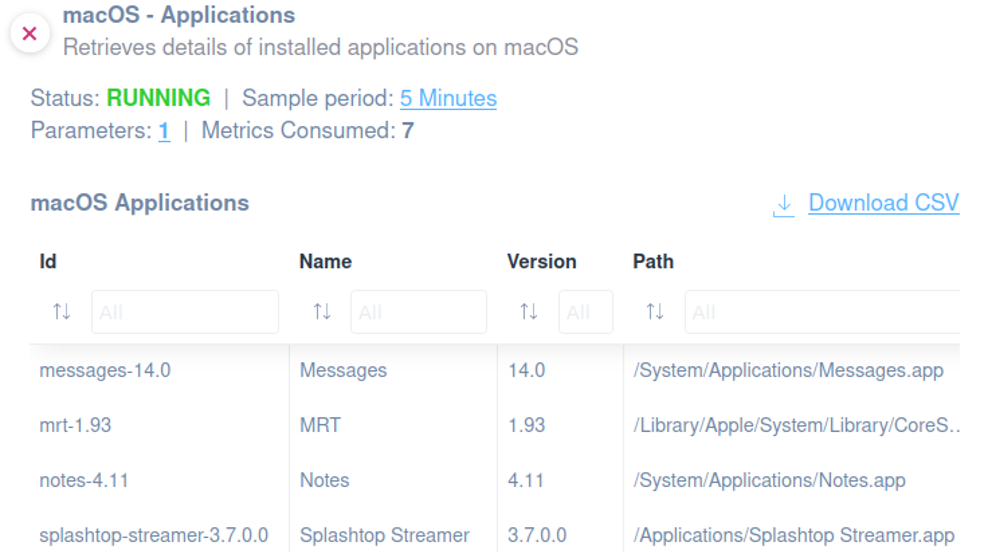Screen dimensions: 988x552
Task: Sort table by Name column arrows
Action: [322, 311]
